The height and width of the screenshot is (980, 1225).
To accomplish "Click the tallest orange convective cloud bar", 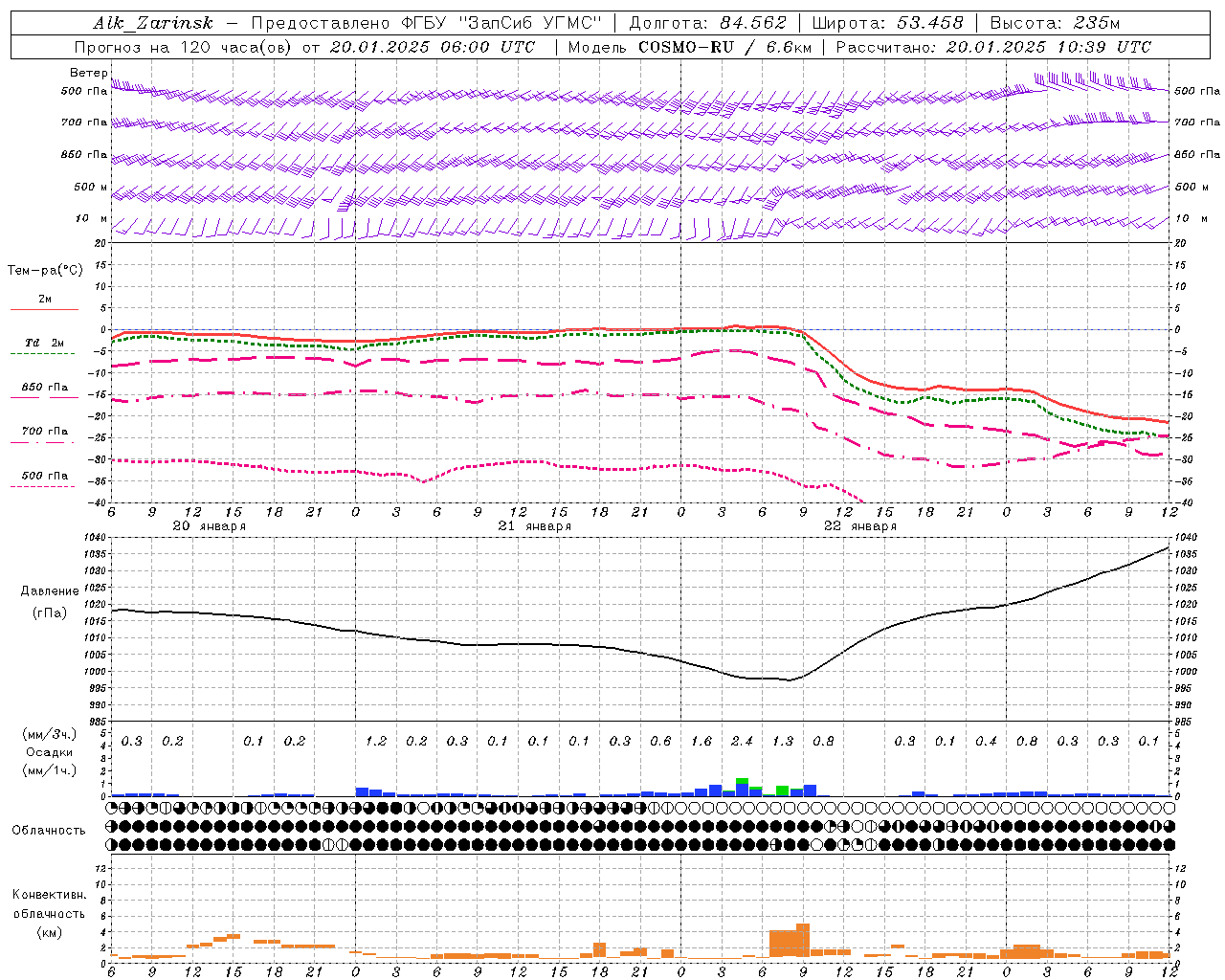I will click(x=803, y=941).
